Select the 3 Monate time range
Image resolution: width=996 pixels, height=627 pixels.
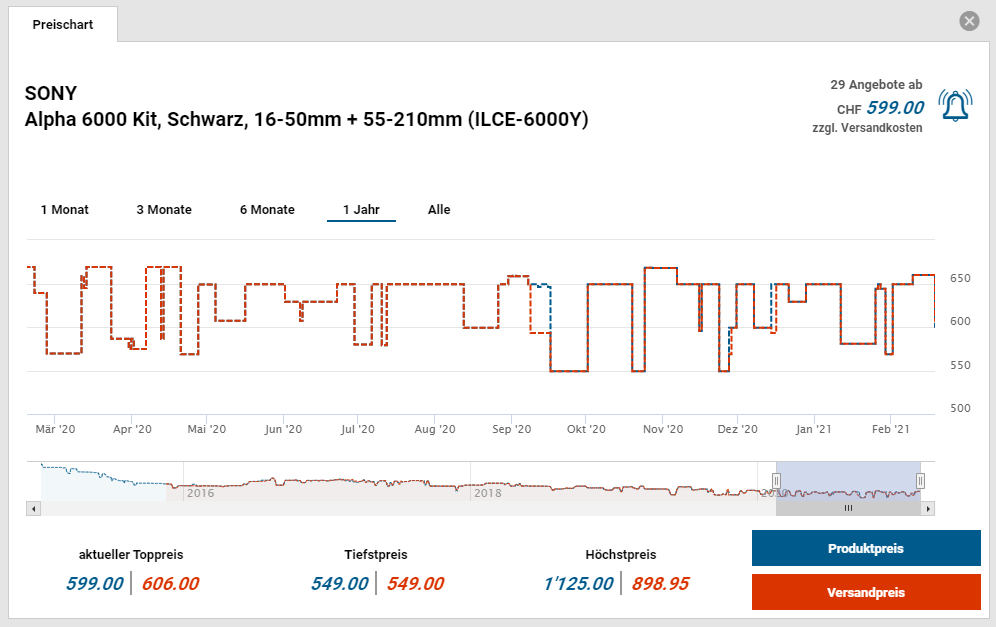[164, 210]
